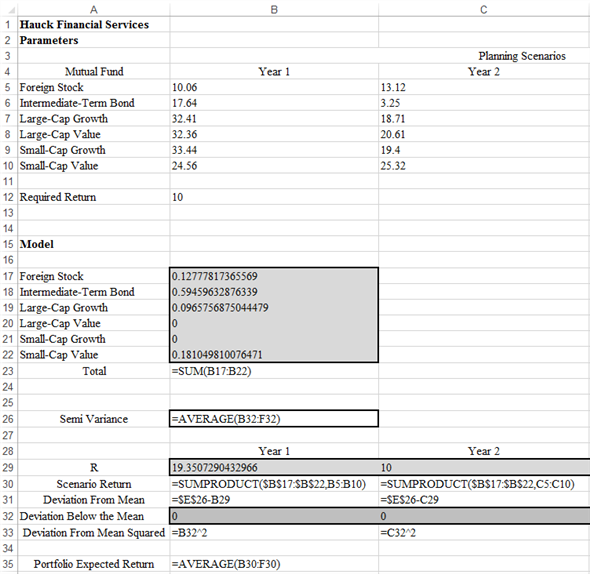This screenshot has width=590, height=574.
Task: Select cell with value 32.36
Action: point(274,134)
